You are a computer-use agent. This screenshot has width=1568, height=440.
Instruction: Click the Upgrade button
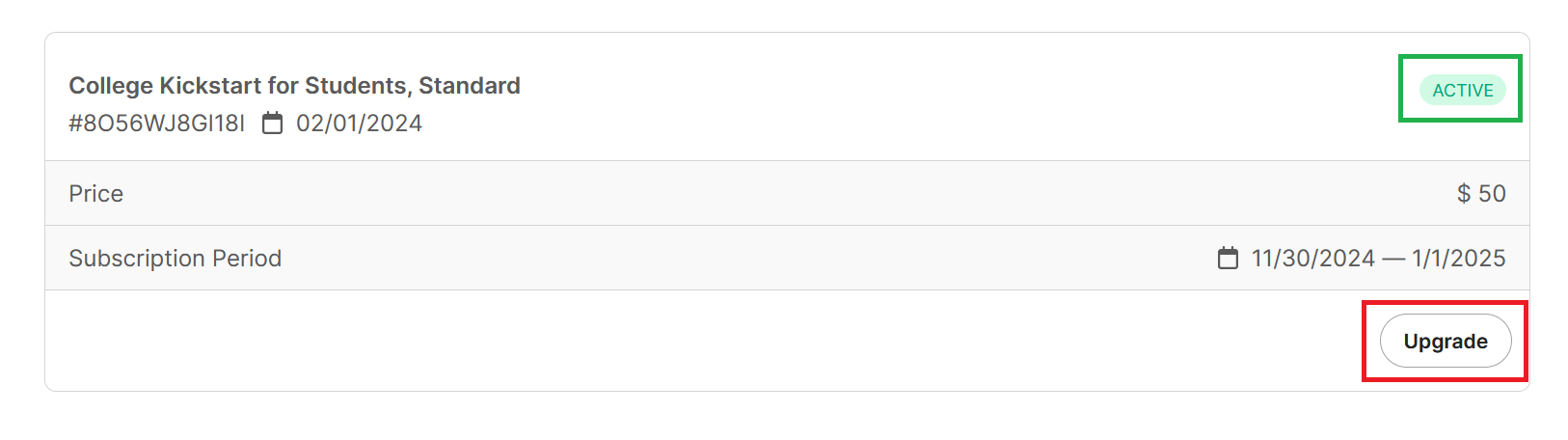pyautogui.click(x=1445, y=342)
